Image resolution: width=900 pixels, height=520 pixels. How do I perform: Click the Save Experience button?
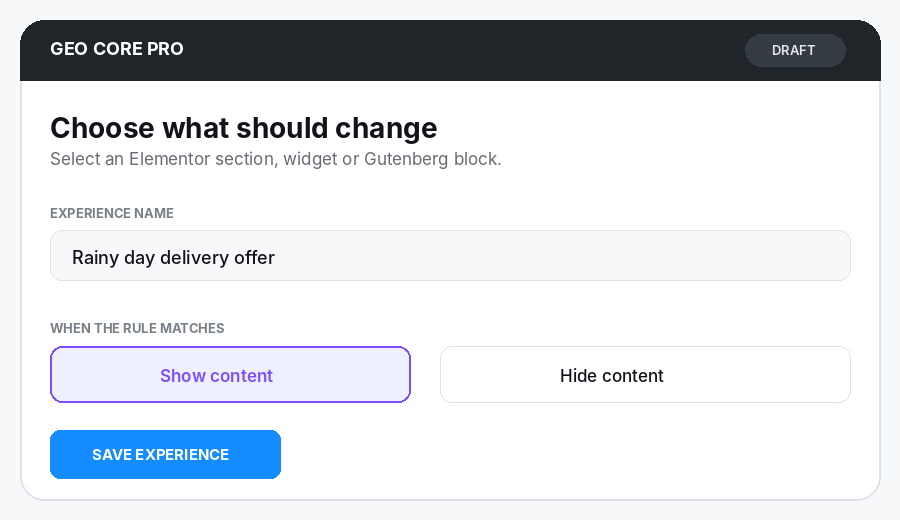tap(165, 454)
